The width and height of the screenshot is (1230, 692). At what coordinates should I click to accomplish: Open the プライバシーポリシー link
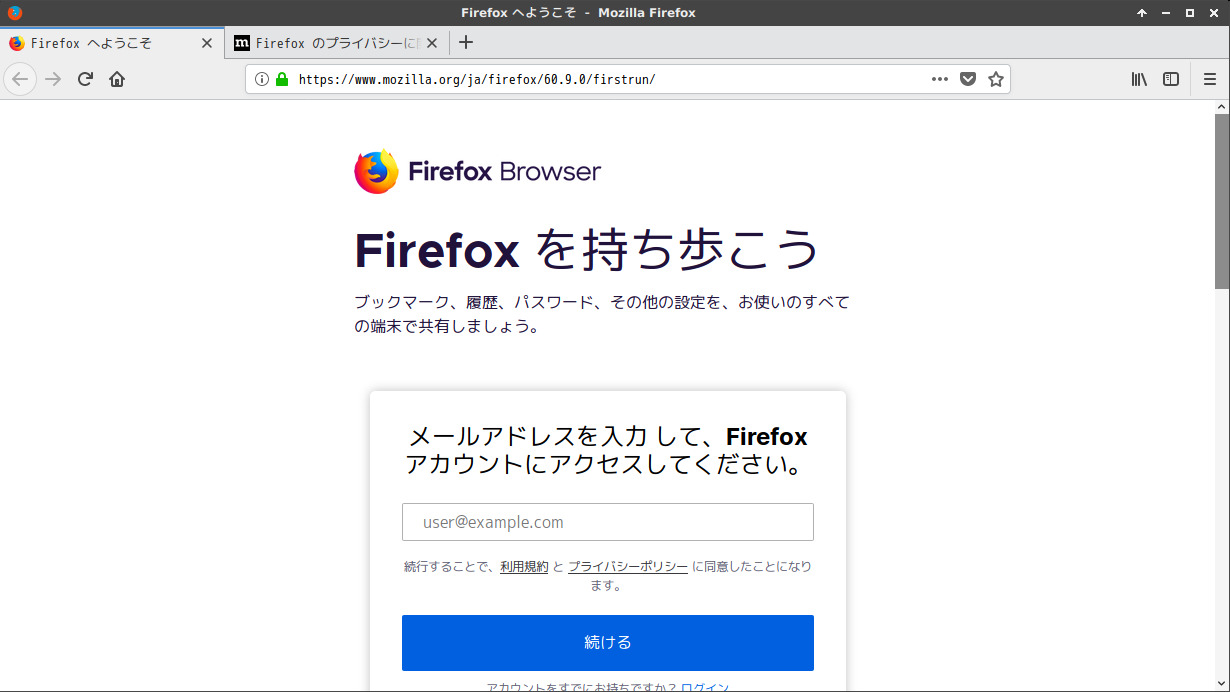(628, 566)
